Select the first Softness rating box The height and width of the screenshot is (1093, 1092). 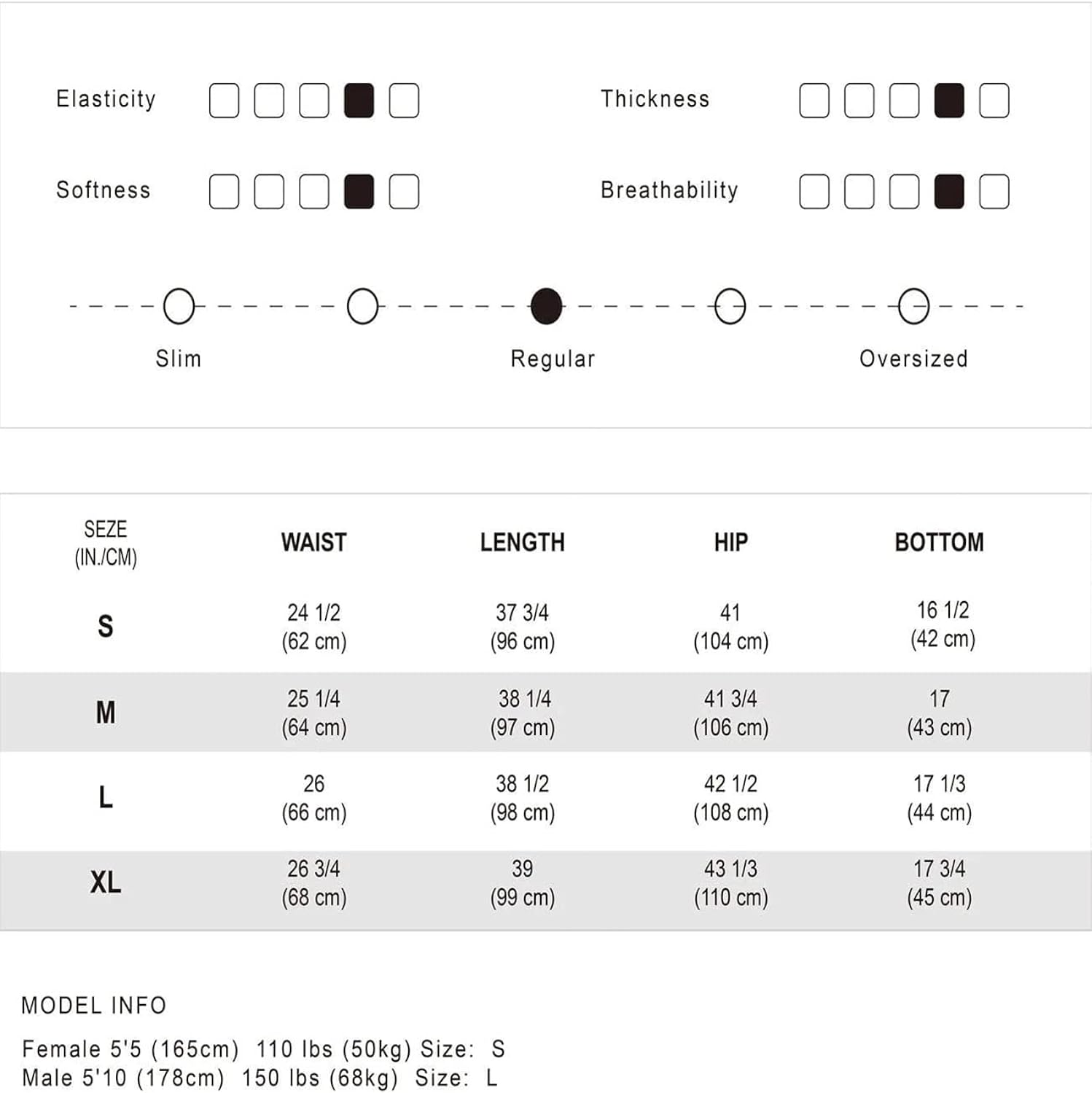pyautogui.click(x=224, y=192)
